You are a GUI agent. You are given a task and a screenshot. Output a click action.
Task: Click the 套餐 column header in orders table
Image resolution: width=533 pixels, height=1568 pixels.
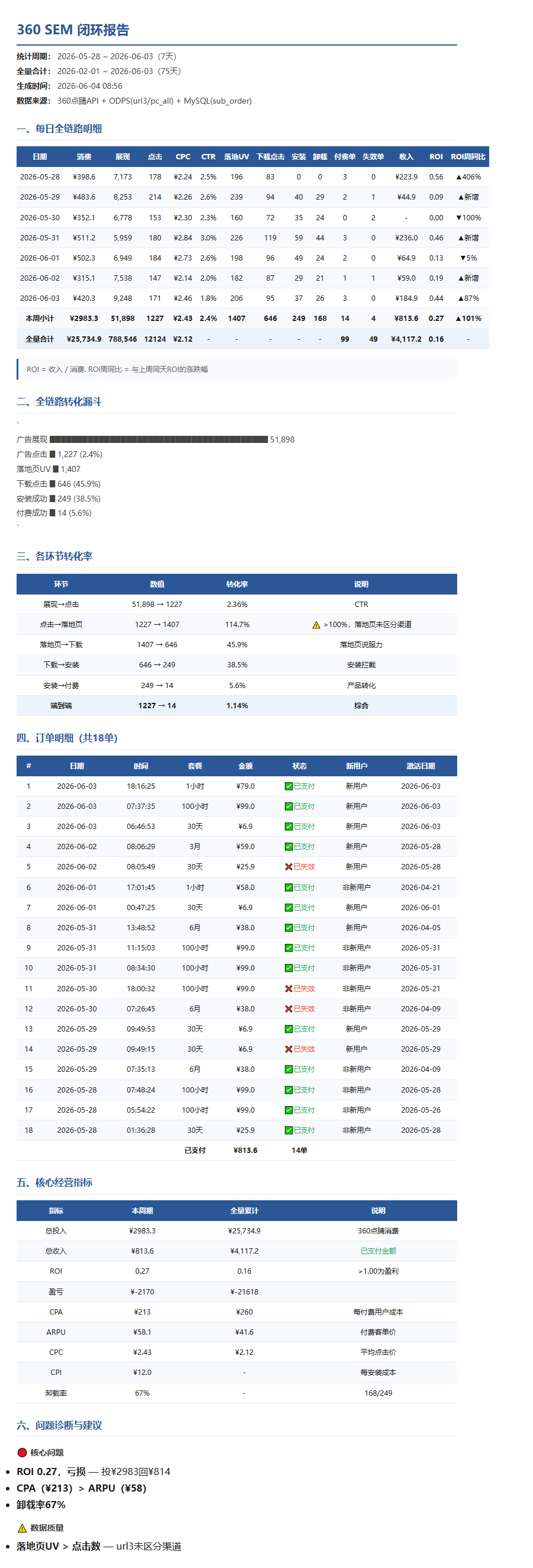[x=195, y=766]
